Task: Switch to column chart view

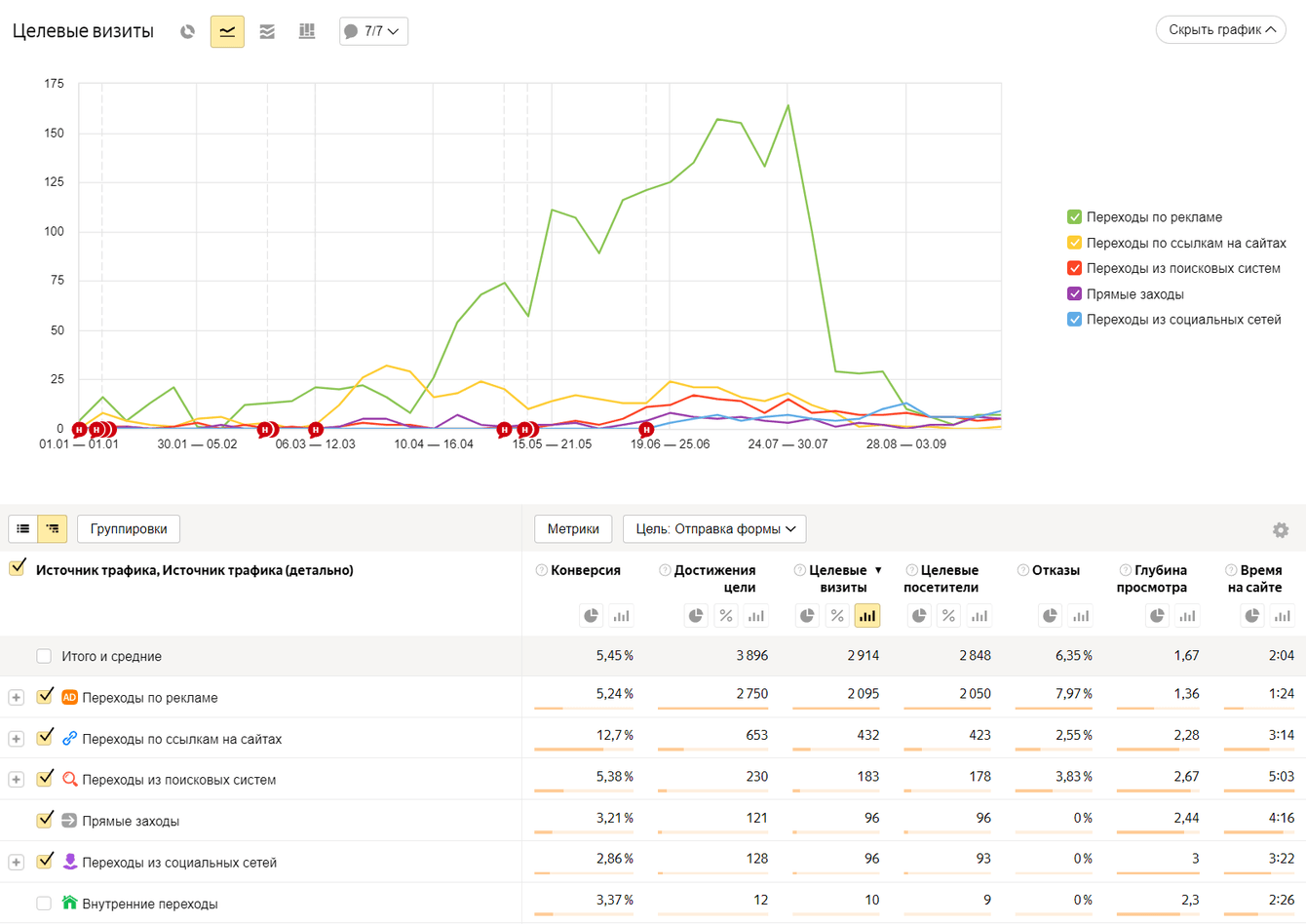Action: tap(307, 31)
